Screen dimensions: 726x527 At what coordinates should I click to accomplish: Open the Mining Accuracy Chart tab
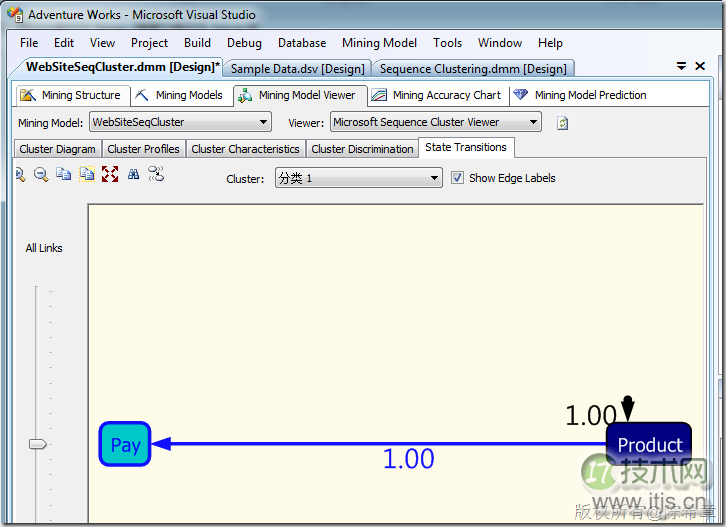pos(436,96)
